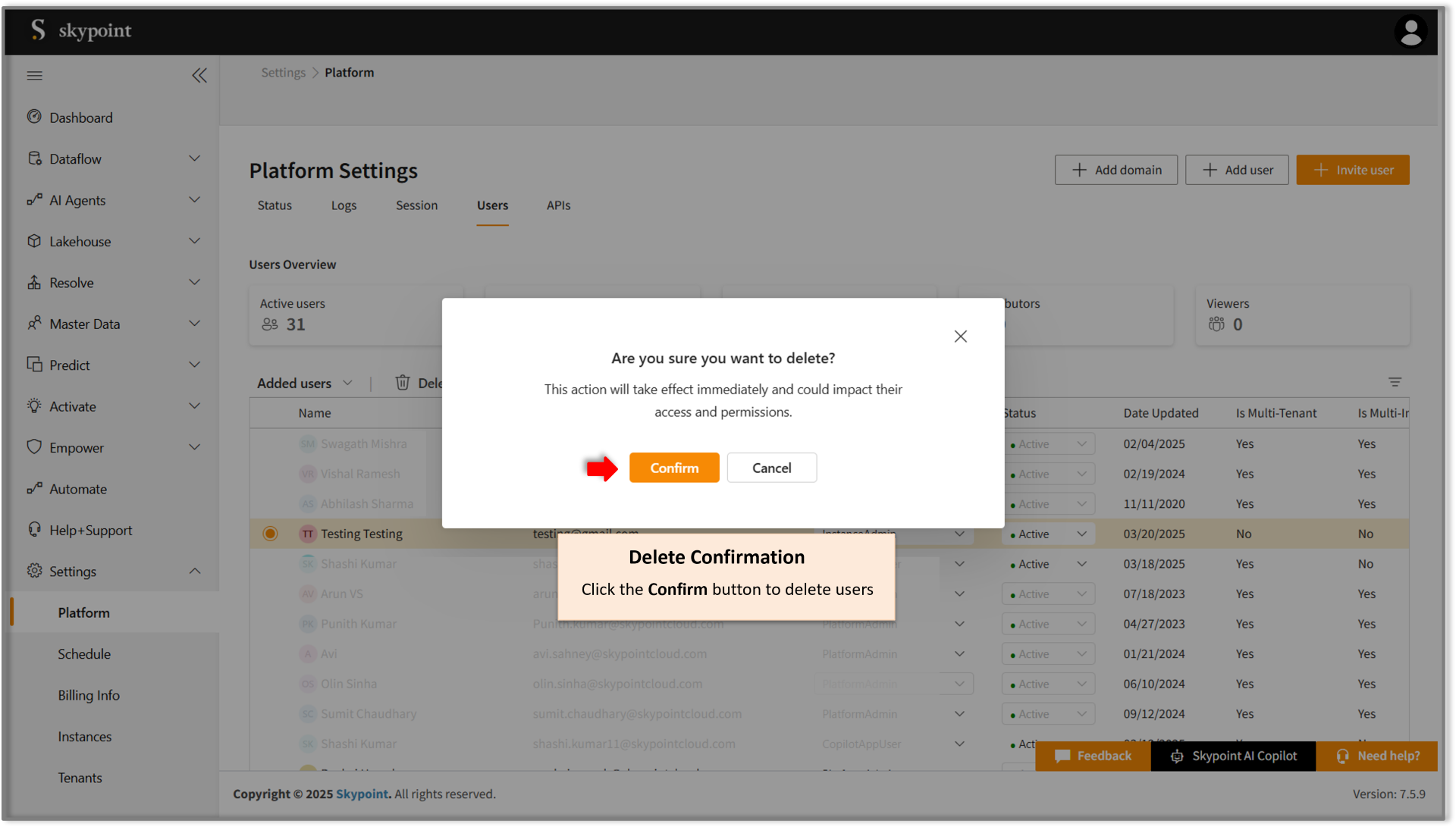Open Skypoint AI Copilot chat
This screenshot has width=1456, height=827.
click(1233, 756)
